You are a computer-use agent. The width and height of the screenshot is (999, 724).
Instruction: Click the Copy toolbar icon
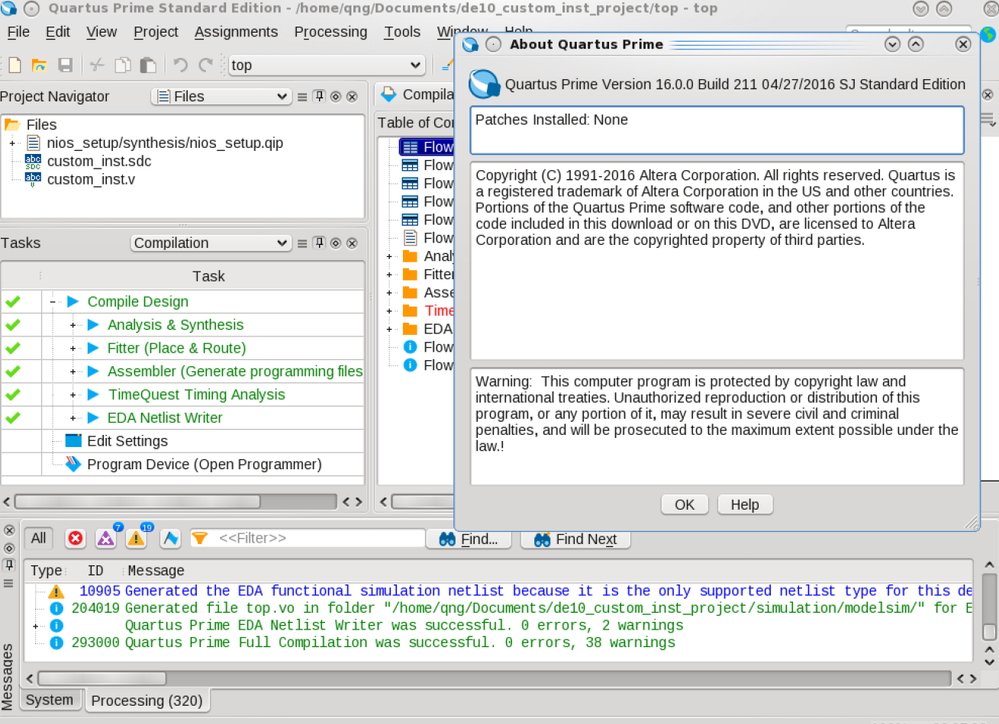122,65
